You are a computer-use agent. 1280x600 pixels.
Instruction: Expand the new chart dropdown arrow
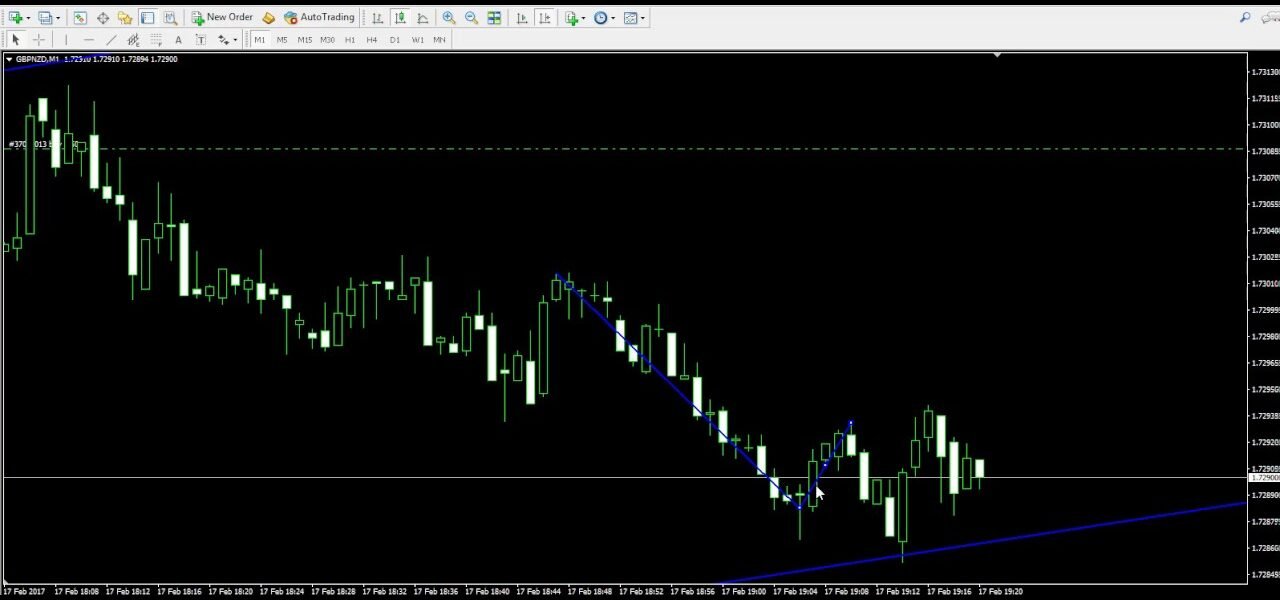pyautogui.click(x=29, y=17)
